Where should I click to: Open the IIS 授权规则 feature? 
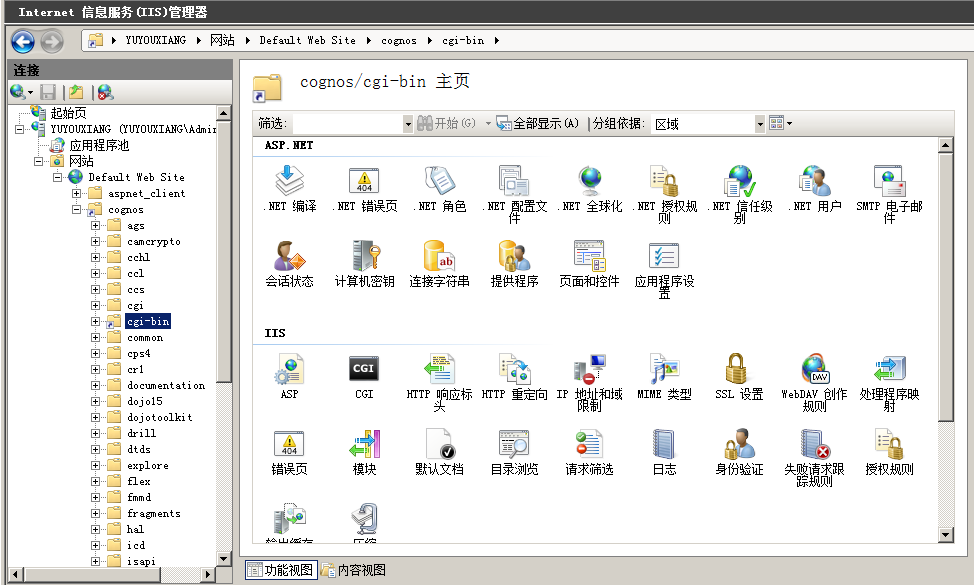tap(890, 452)
